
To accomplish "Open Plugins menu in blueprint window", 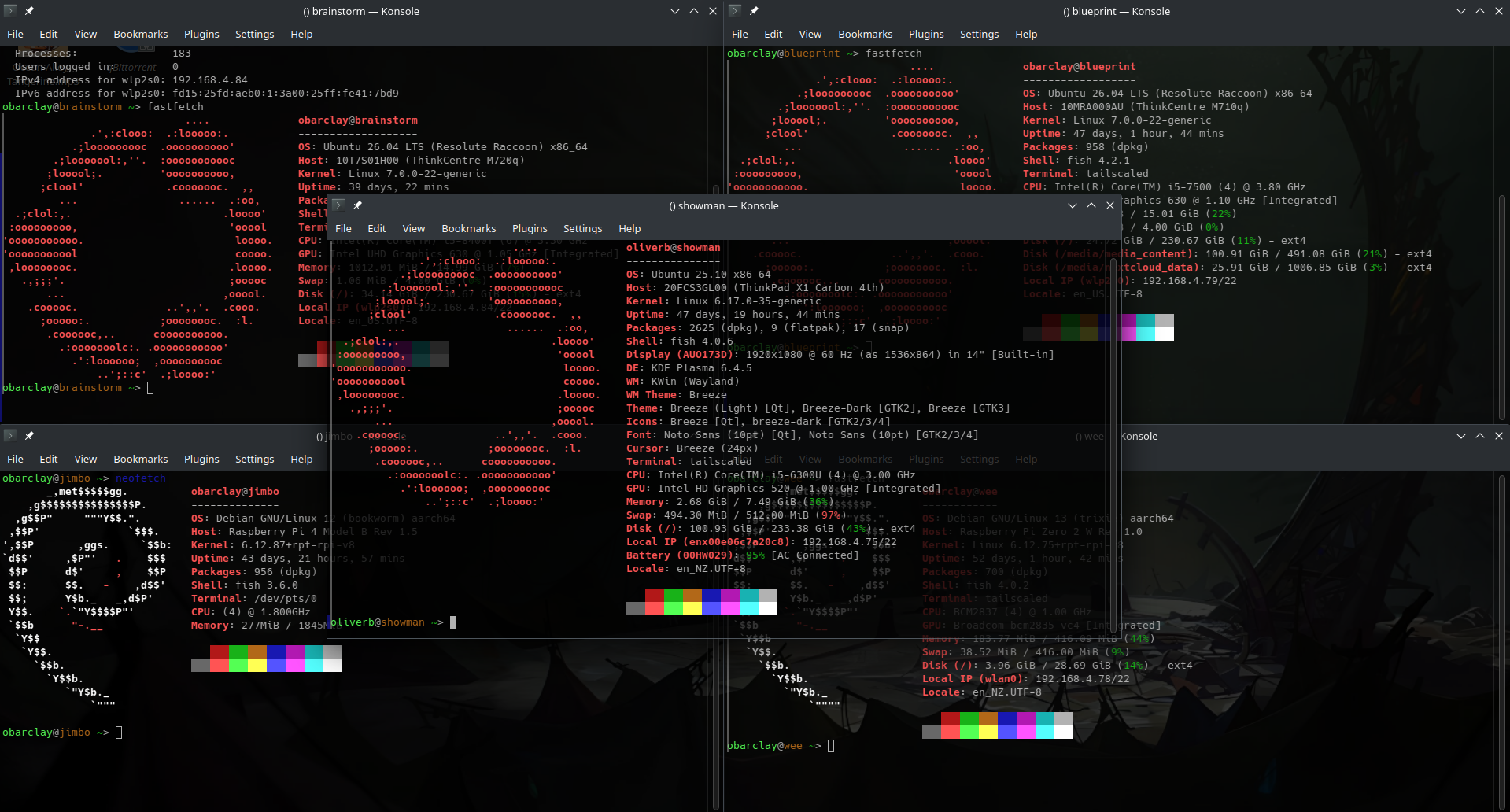I will (926, 34).
